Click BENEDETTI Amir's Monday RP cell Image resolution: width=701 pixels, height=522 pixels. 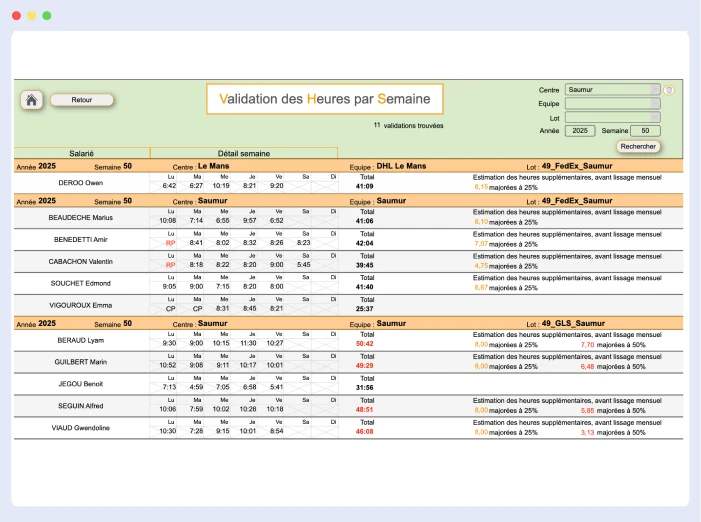click(170, 242)
